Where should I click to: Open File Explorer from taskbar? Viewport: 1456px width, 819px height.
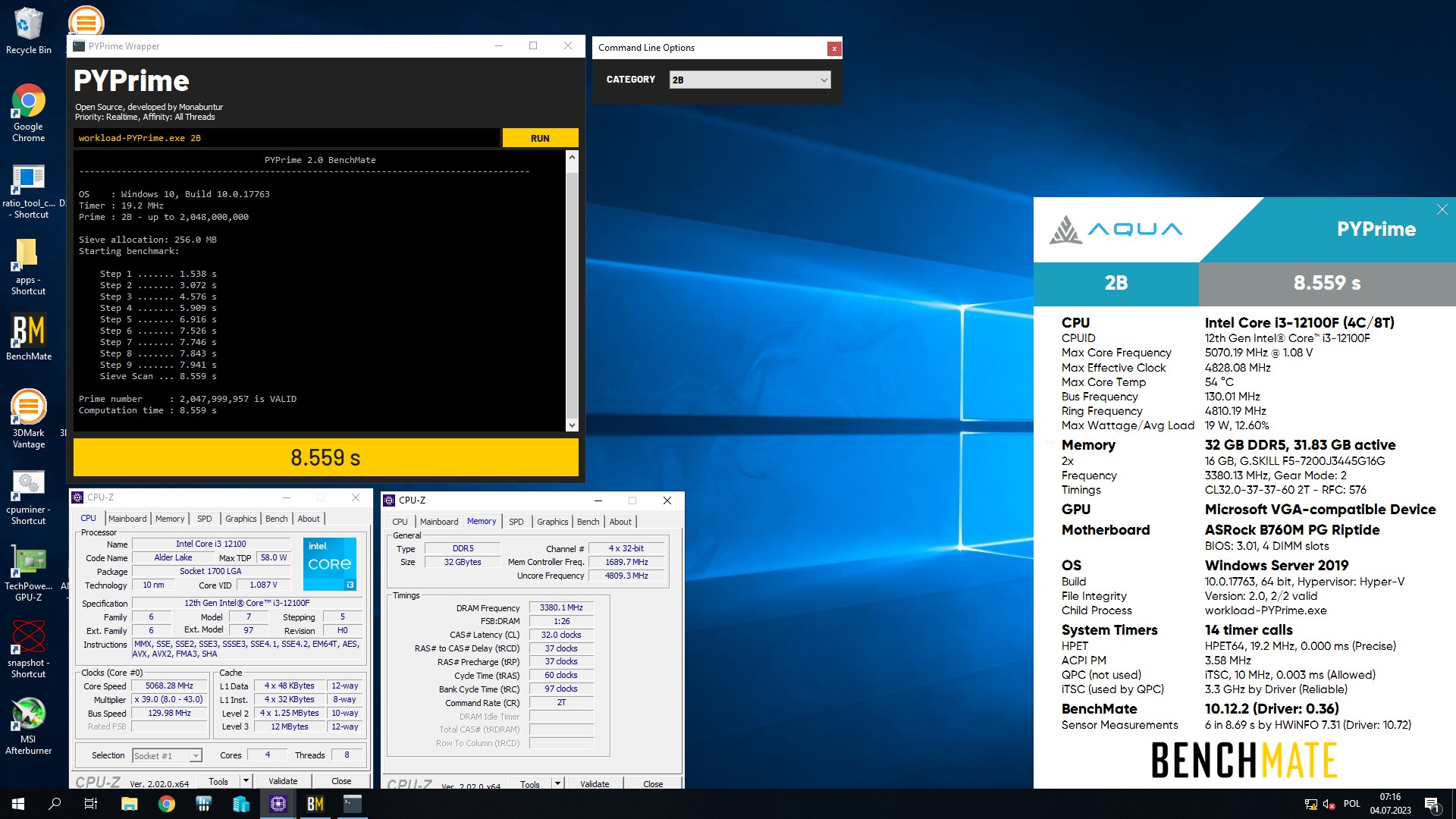click(x=129, y=804)
